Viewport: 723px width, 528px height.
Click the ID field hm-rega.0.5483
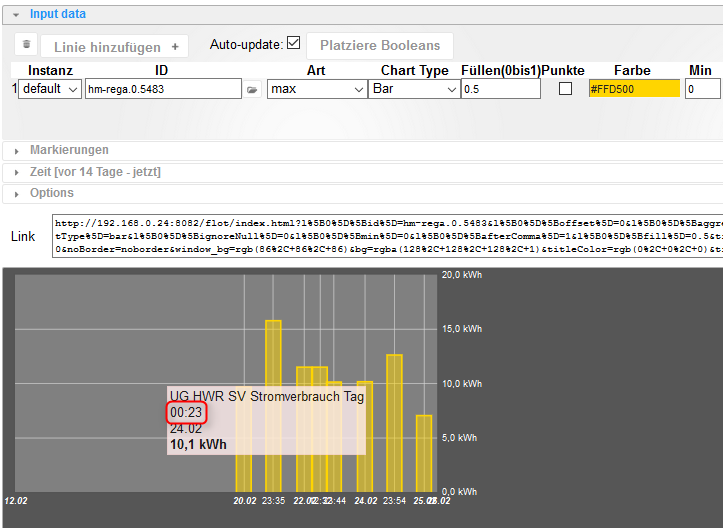point(163,89)
